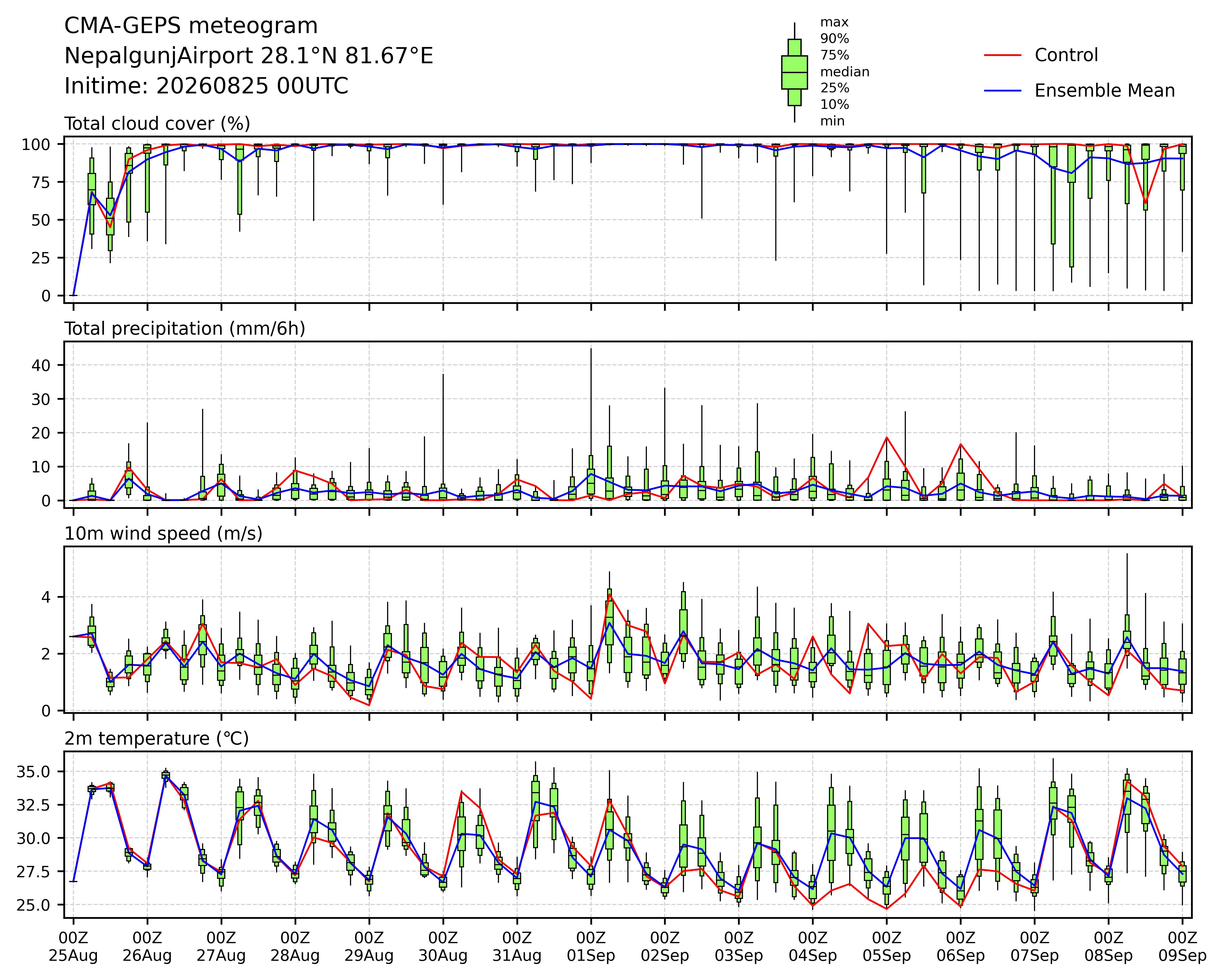The image size is (1223, 980).
Task: Click the 35.0 tick on temperature axis
Action: [x=33, y=772]
